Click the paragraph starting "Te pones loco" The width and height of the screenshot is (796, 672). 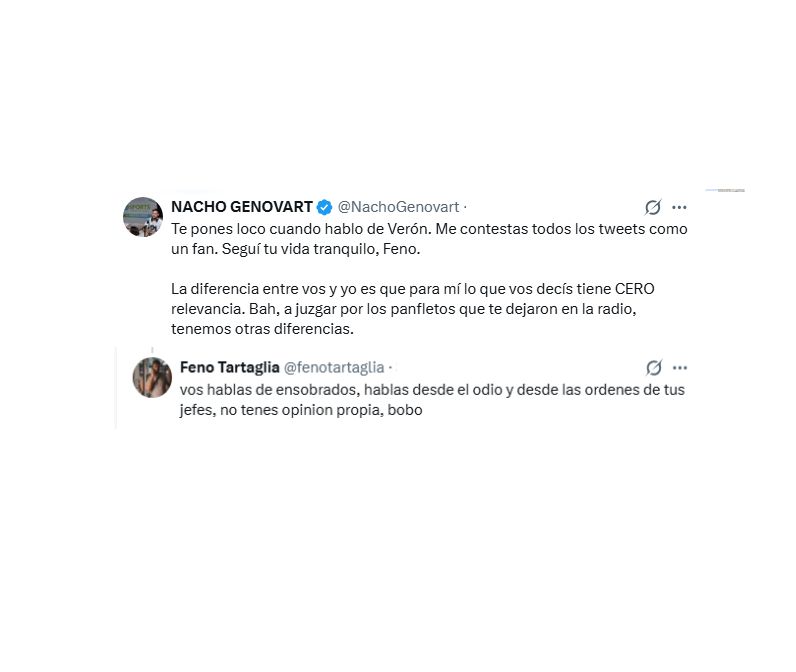(x=429, y=239)
